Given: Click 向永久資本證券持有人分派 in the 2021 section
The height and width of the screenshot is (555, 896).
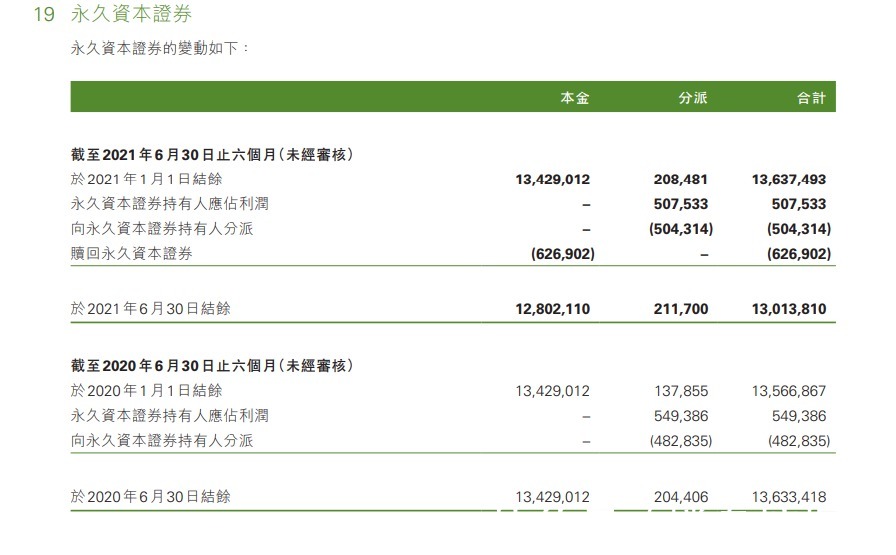Looking at the screenshot, I should coord(162,229).
